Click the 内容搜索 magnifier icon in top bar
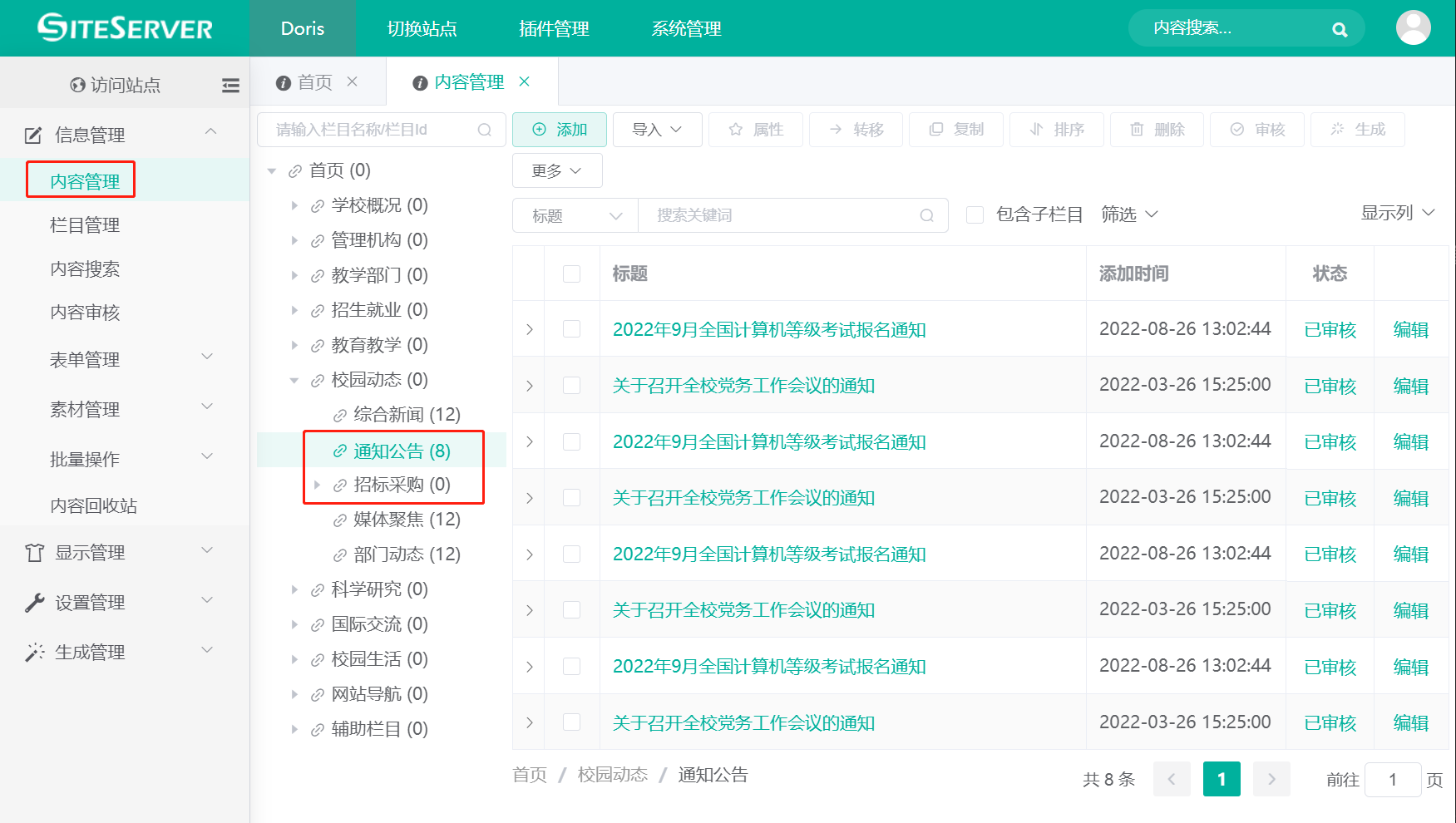 pos(1340,27)
